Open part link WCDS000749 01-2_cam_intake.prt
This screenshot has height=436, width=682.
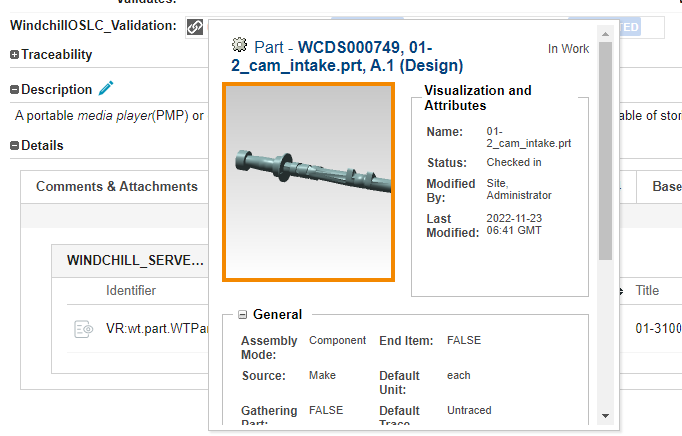point(347,56)
